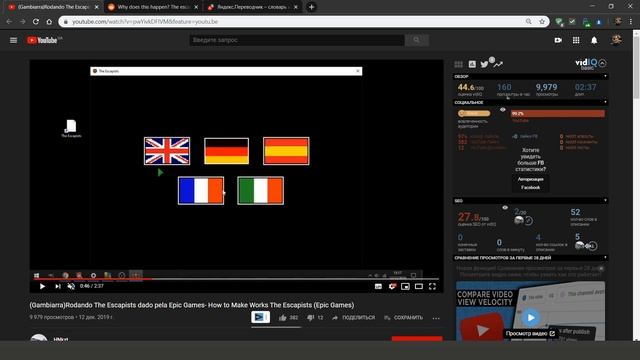Switch to the Gambiarra Rodando The Escapists tab
Viewport: 640px width, 360px height.
click(x=54, y=7)
